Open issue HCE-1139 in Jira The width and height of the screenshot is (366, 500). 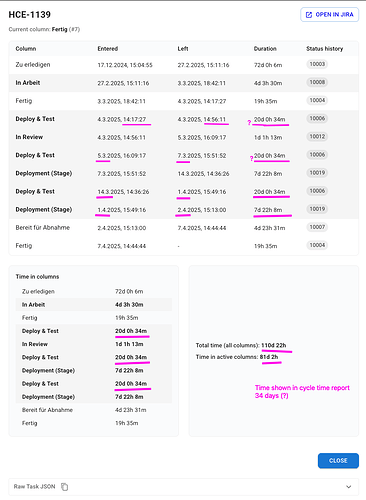(x=329, y=15)
